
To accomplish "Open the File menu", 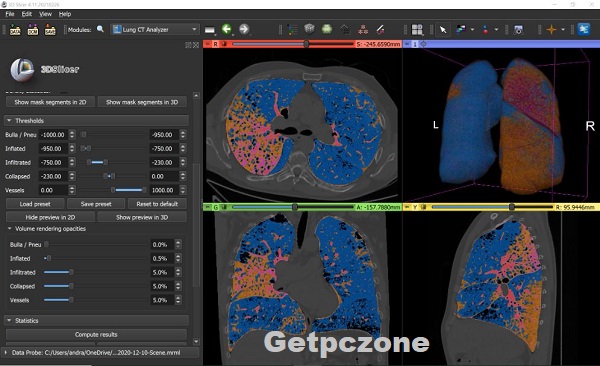I will pos(10,14).
